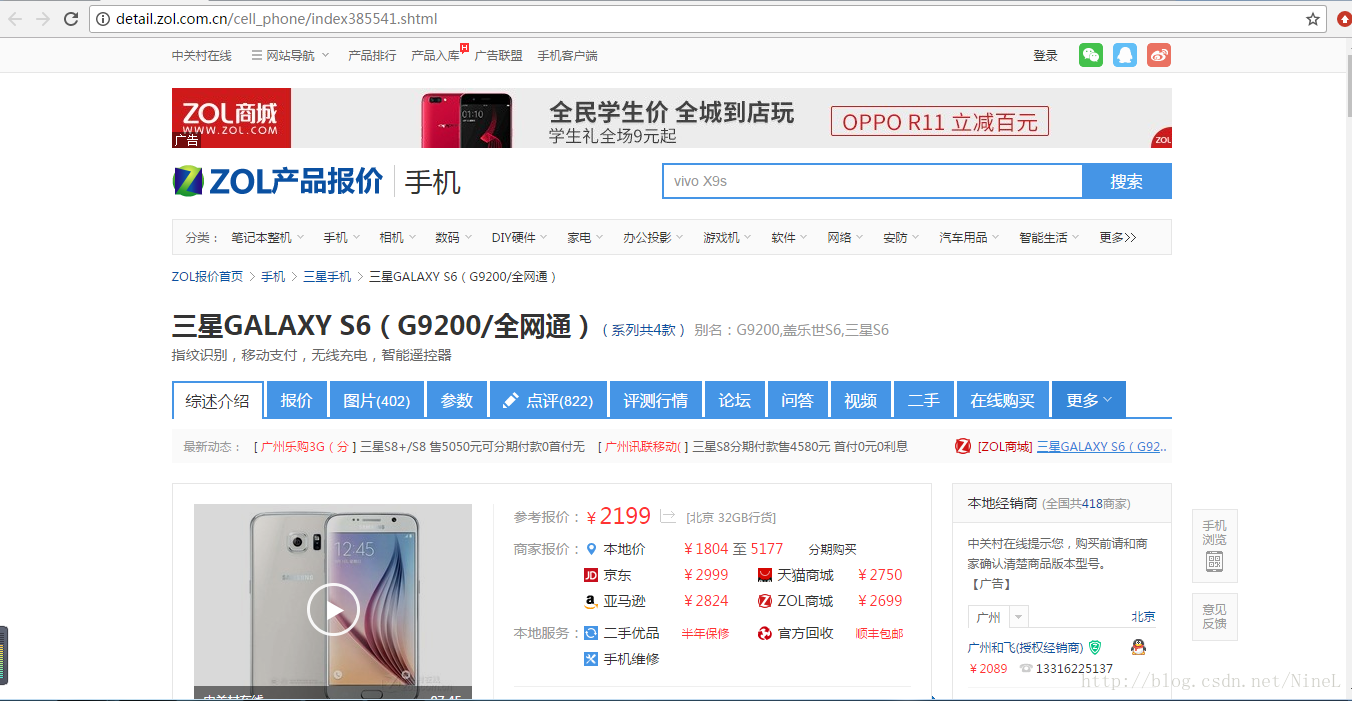Switch to the 在线购买 tab

[x=1003, y=400]
